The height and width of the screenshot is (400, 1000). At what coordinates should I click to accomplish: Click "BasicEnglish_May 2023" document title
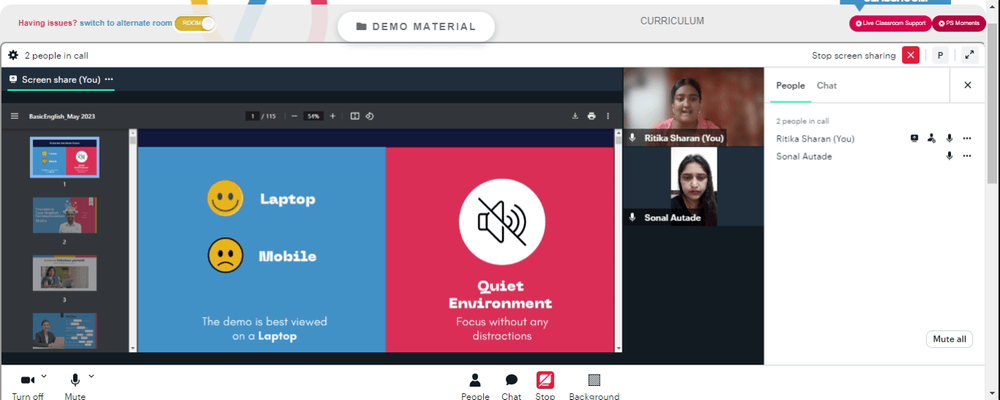coord(62,116)
